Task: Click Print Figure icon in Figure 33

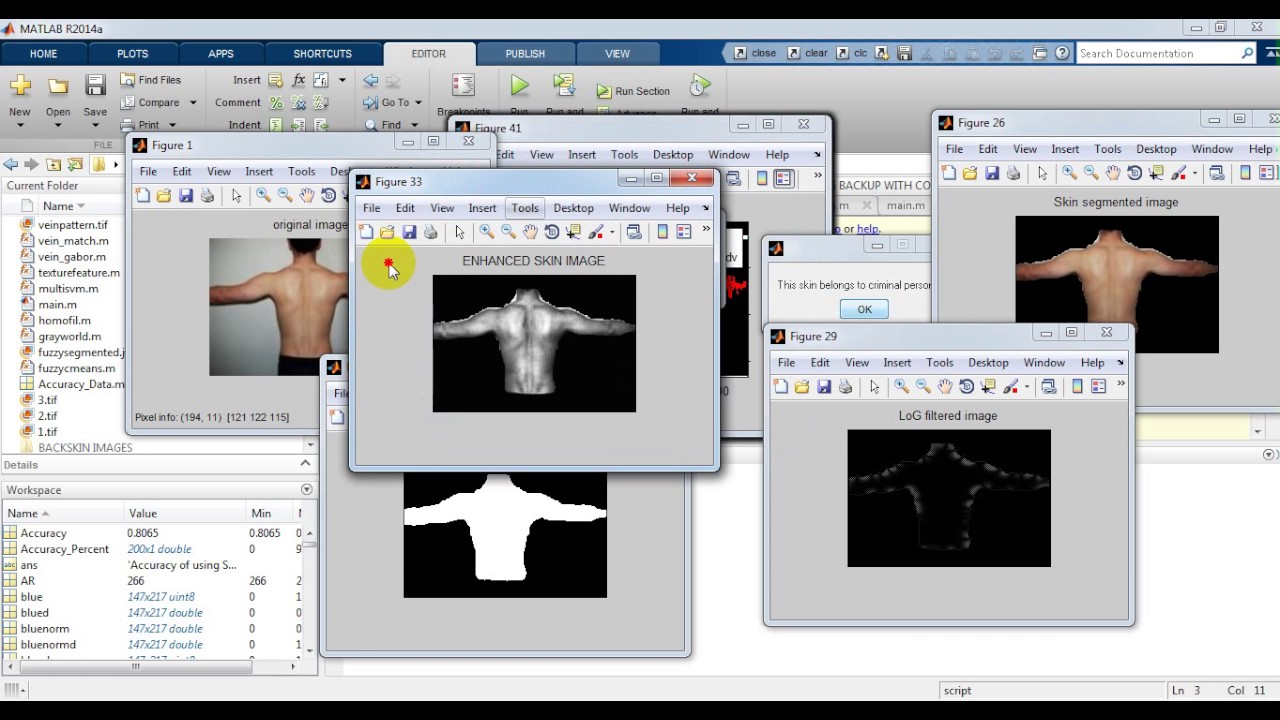Action: pos(431,232)
